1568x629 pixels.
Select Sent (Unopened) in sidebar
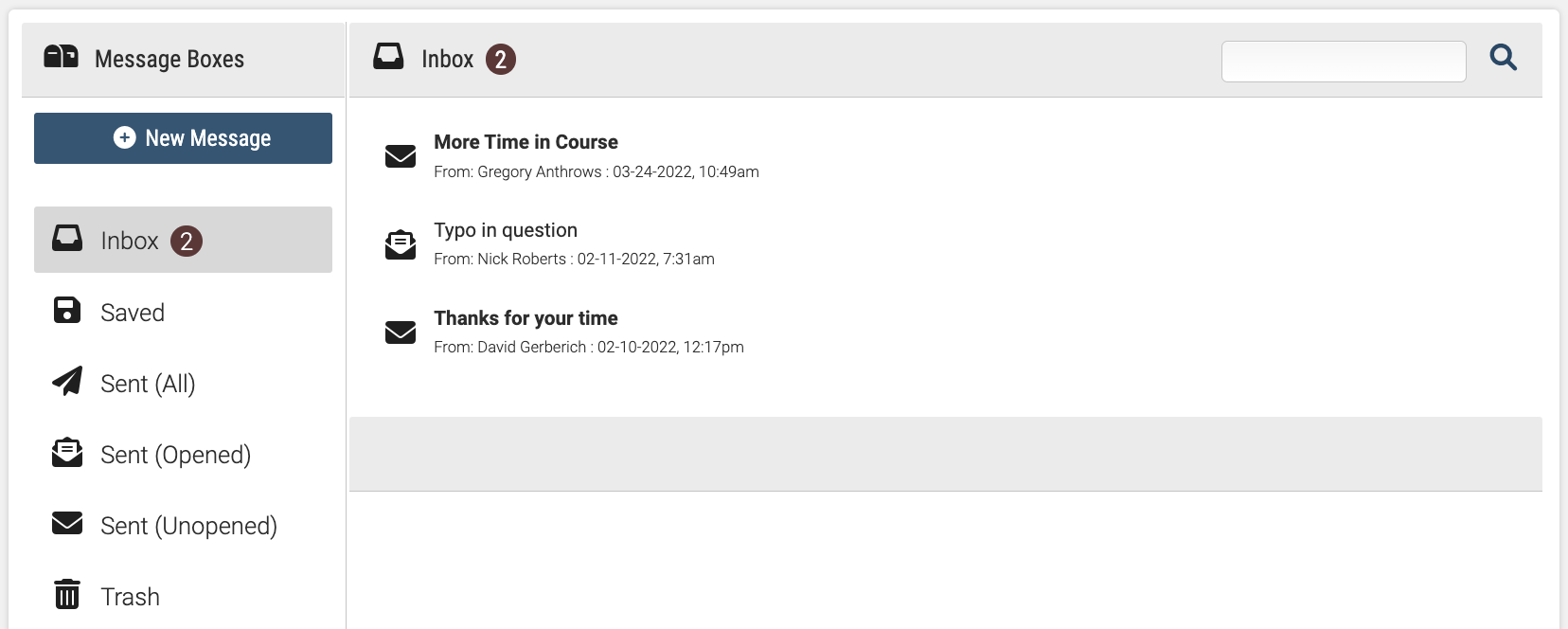[x=183, y=525]
